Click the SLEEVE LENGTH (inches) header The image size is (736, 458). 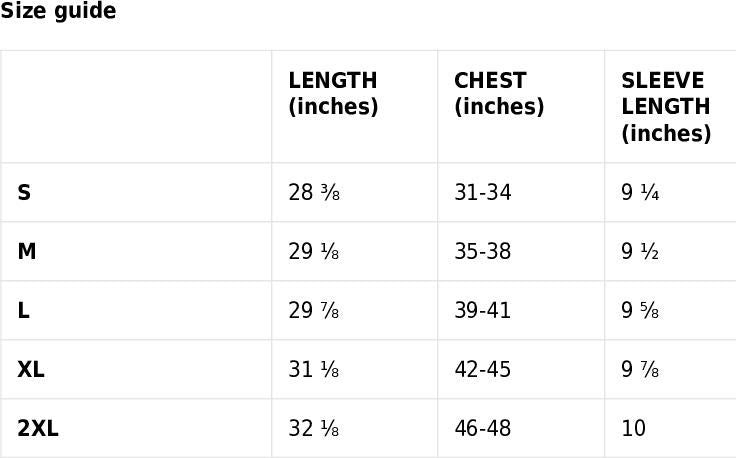point(665,107)
